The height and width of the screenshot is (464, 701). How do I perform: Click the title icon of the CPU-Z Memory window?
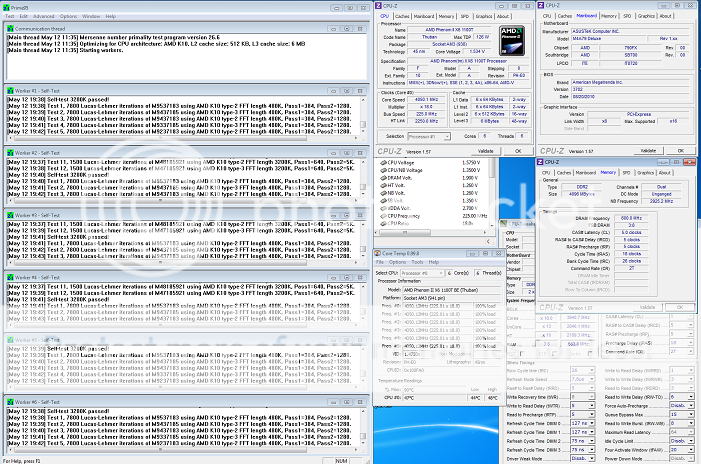pyautogui.click(x=540, y=162)
